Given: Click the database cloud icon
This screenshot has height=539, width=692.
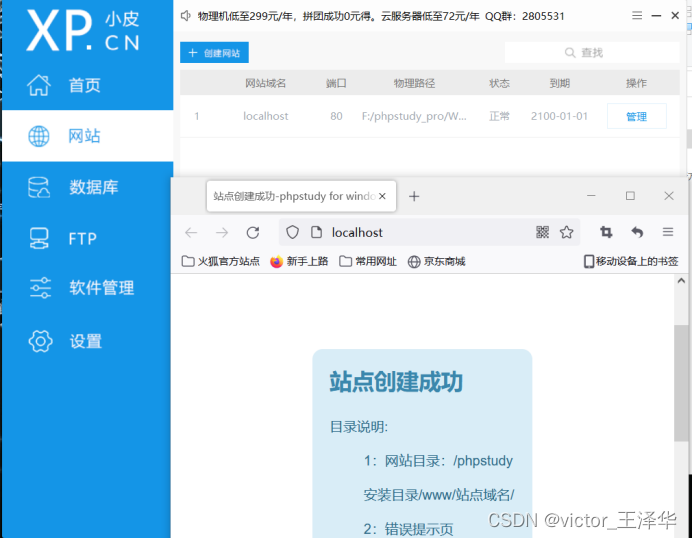Looking at the screenshot, I should 39,187.
